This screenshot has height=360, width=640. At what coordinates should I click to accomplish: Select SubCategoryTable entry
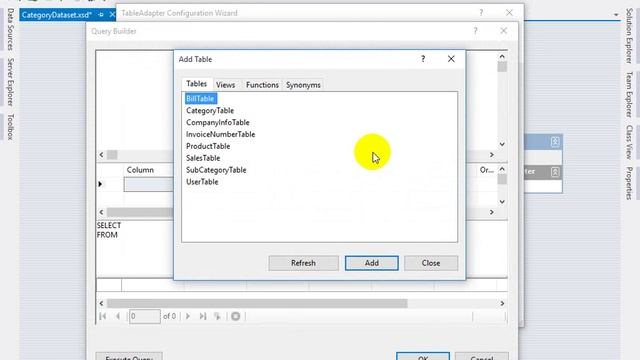216,170
